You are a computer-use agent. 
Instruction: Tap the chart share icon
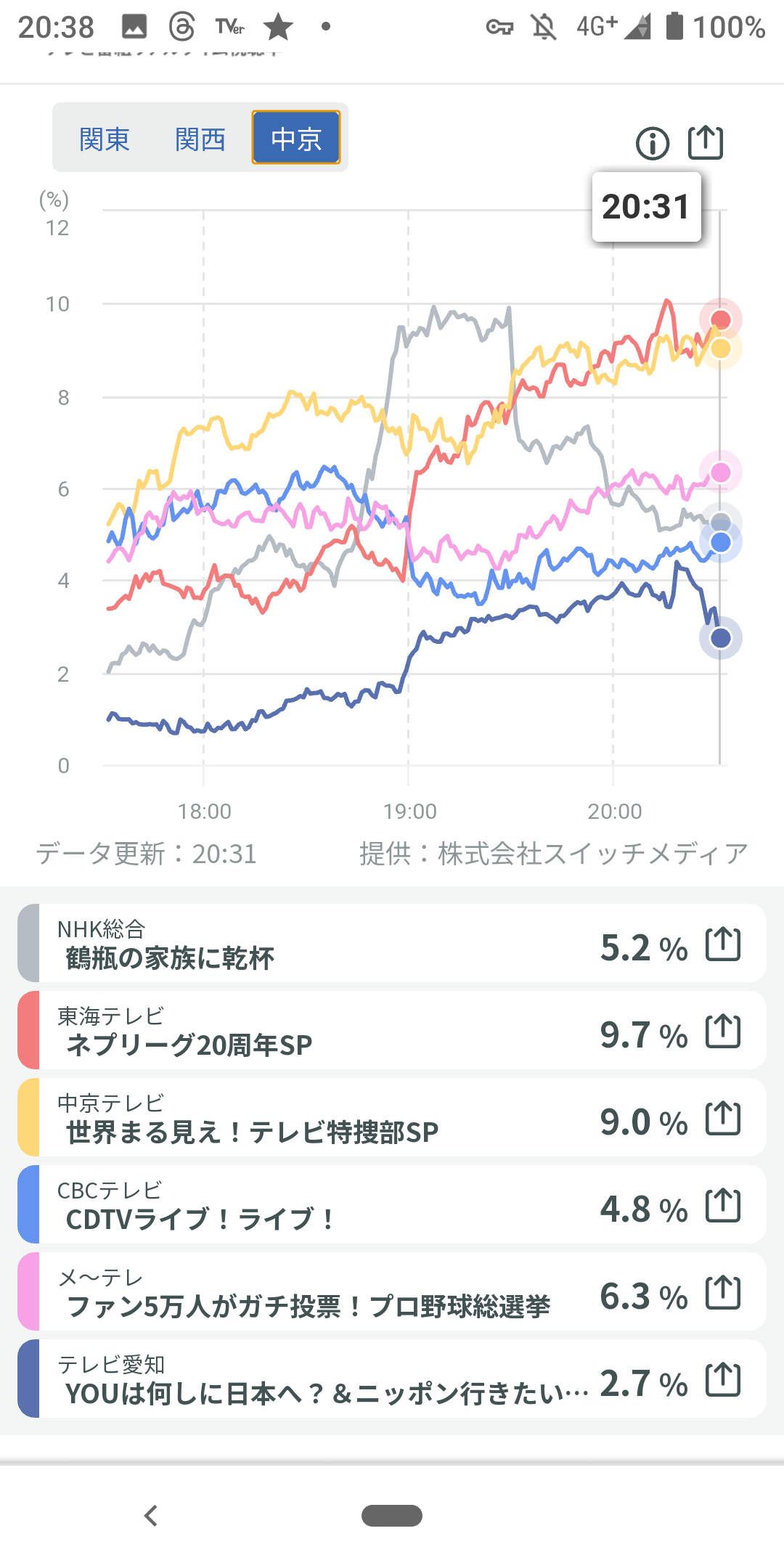tap(706, 142)
